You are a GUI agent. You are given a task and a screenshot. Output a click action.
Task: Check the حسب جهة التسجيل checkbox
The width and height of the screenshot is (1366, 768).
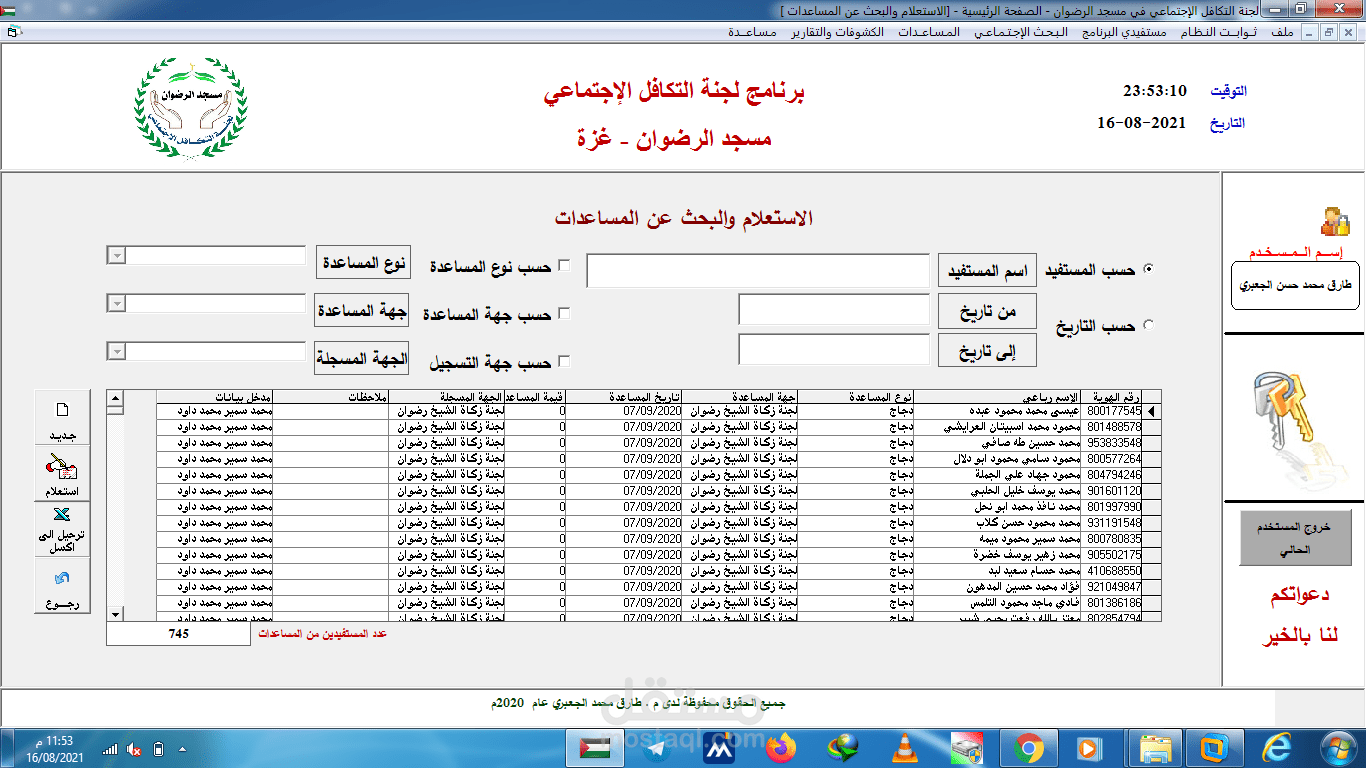[x=564, y=361]
